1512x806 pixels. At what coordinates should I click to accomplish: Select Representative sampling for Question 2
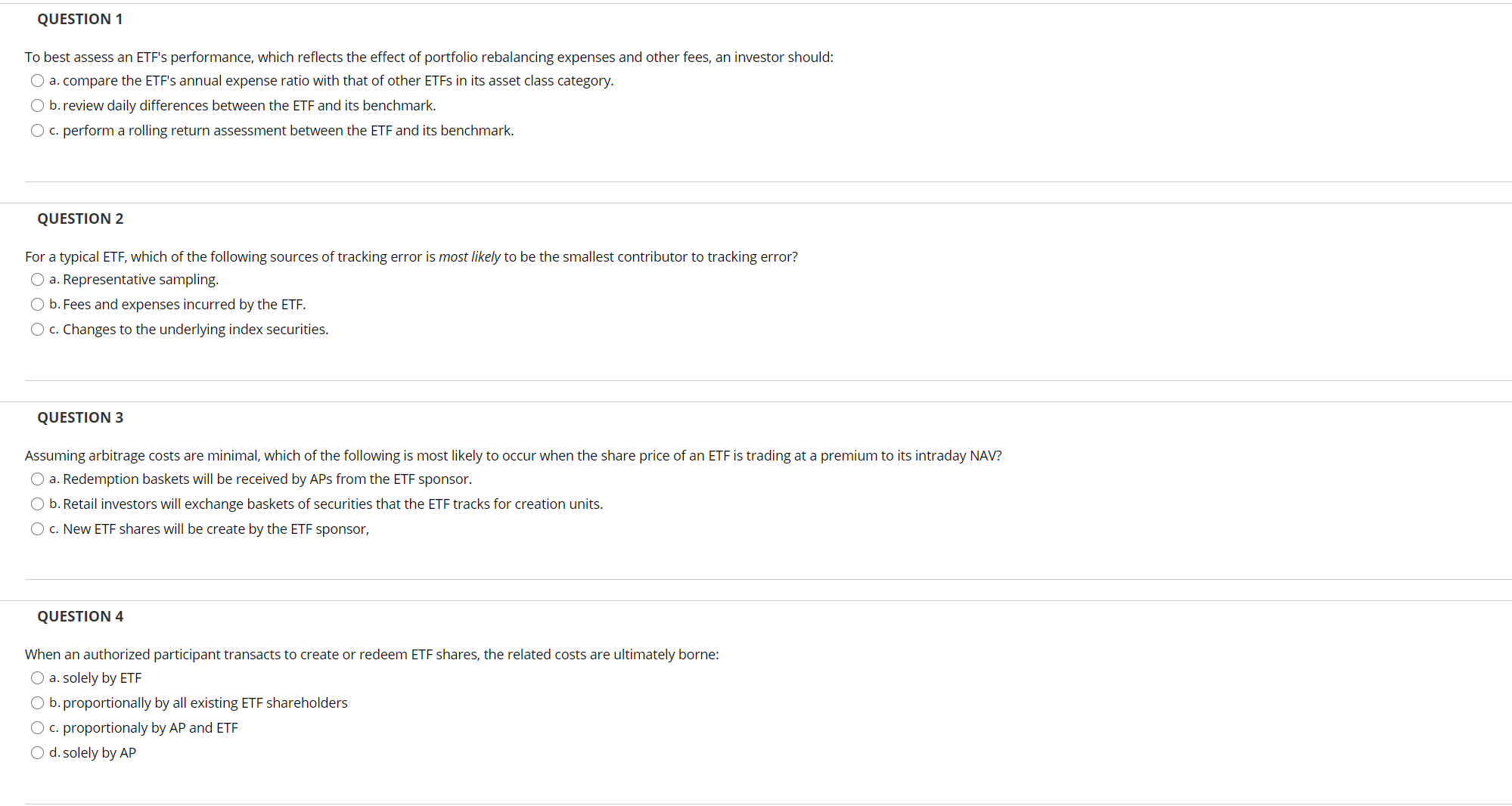pyautogui.click(x=37, y=279)
